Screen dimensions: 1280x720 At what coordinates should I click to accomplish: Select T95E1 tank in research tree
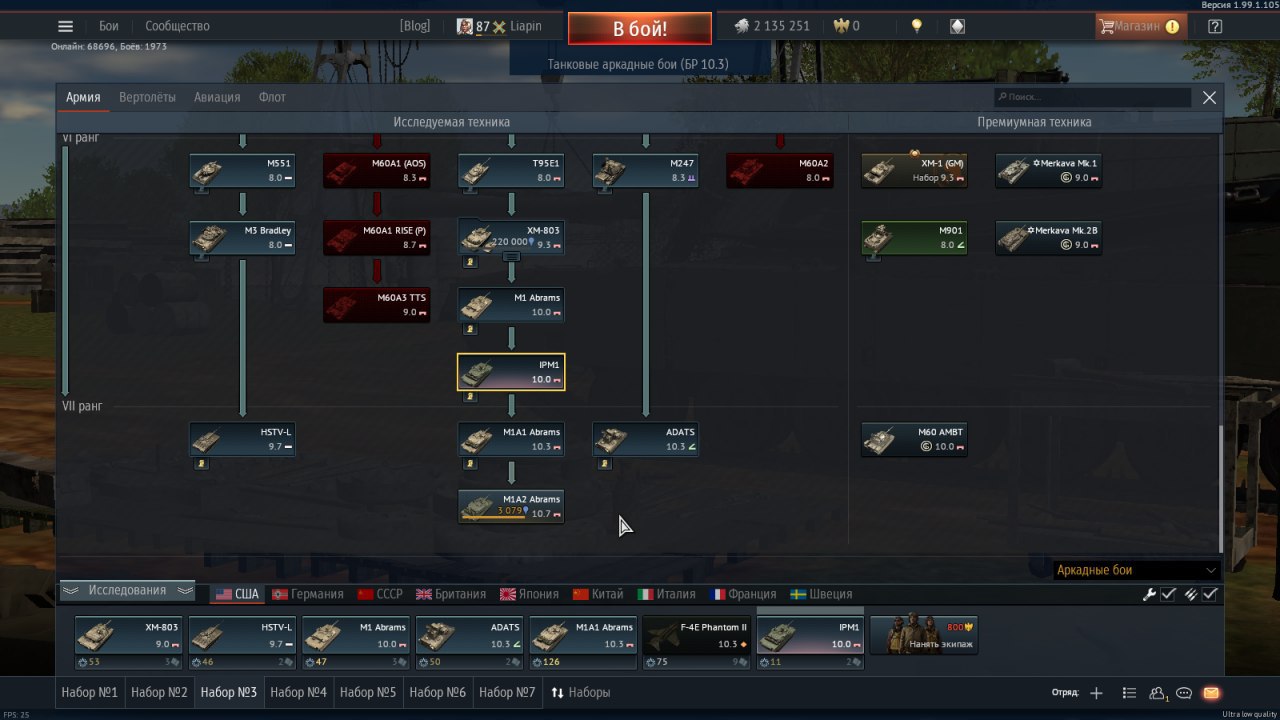[x=511, y=170]
